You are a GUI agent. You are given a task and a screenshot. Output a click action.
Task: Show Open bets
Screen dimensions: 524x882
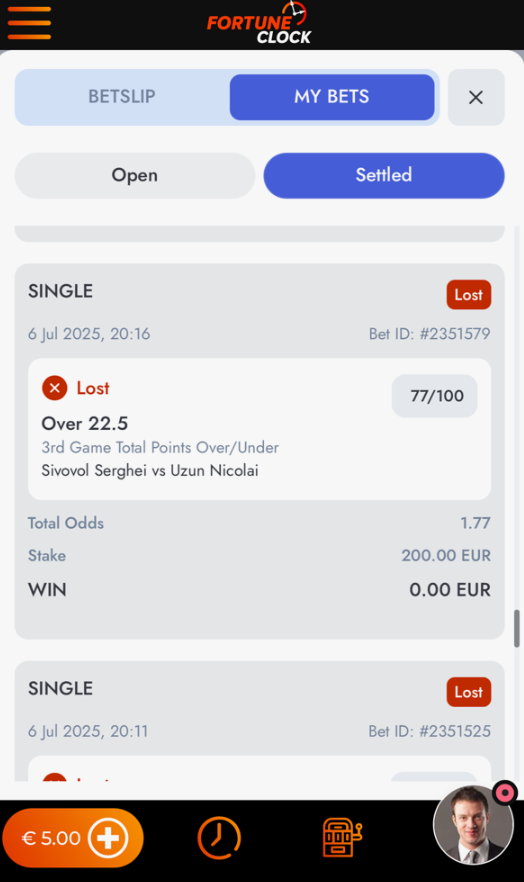[x=134, y=175]
